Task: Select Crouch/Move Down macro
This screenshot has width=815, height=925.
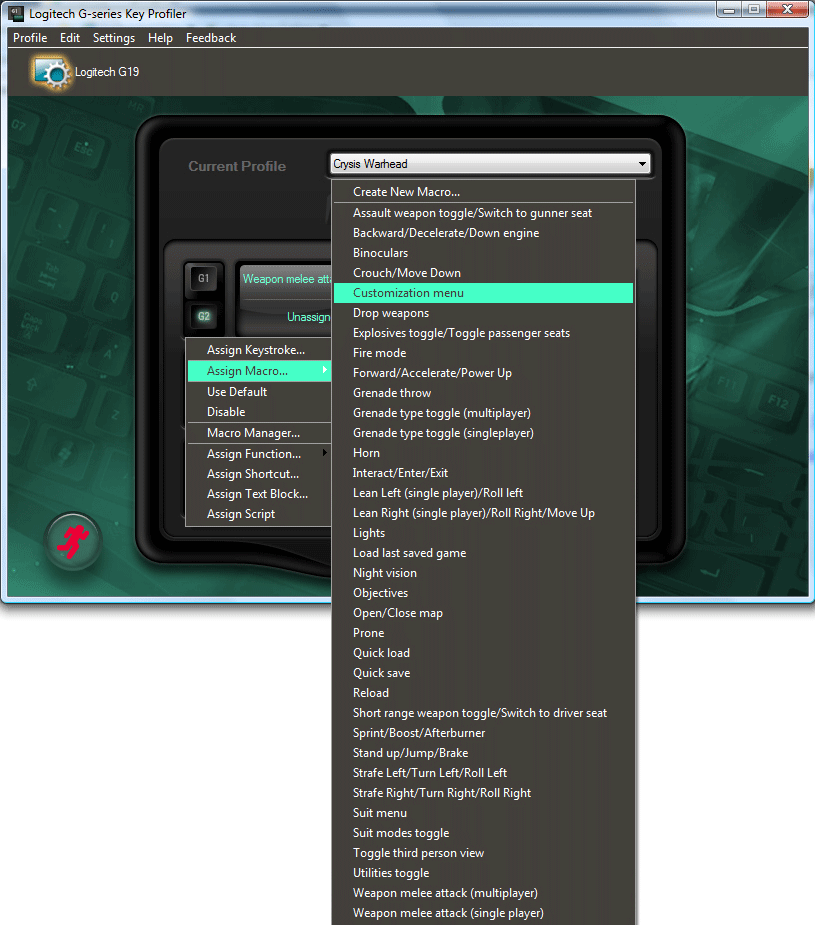Action: coord(484,273)
